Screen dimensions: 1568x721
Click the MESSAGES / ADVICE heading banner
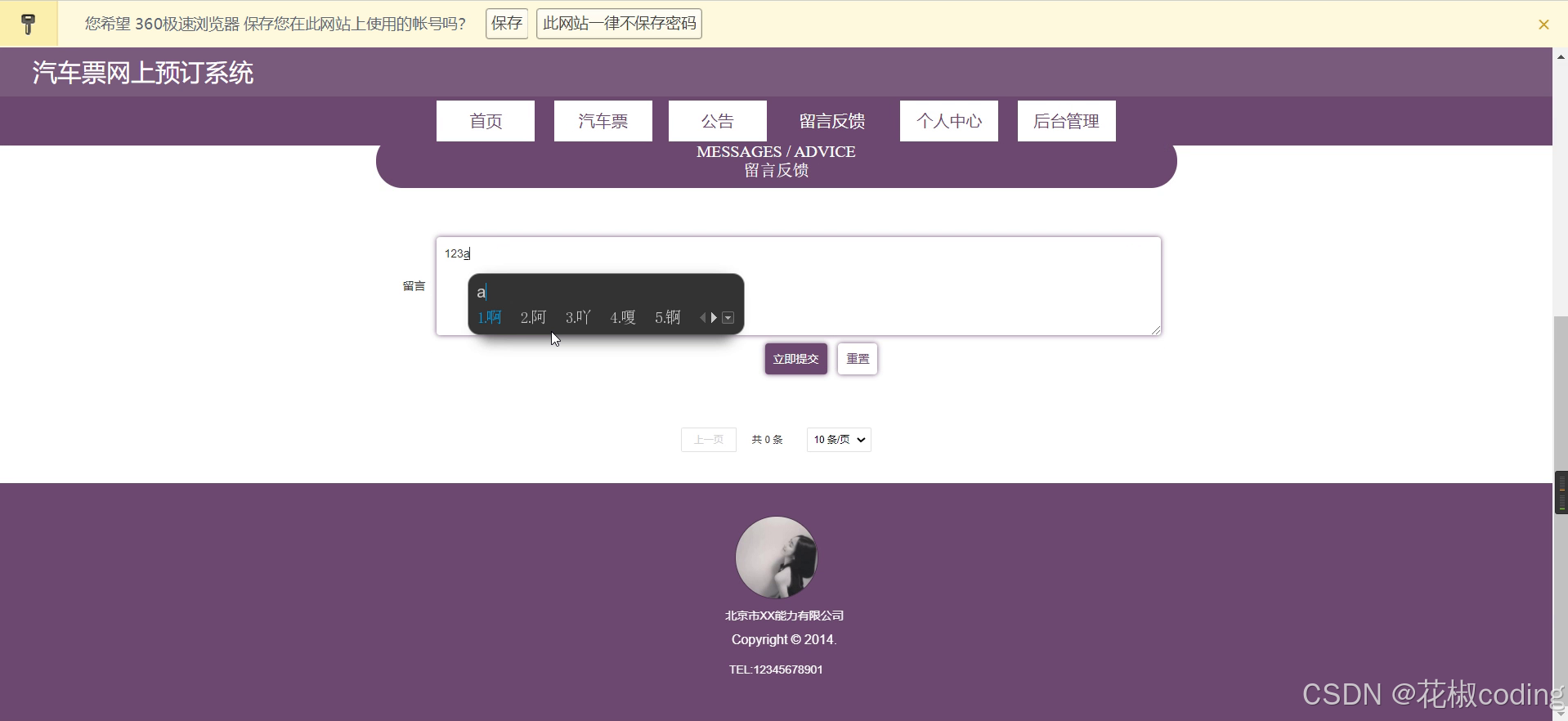point(776,161)
